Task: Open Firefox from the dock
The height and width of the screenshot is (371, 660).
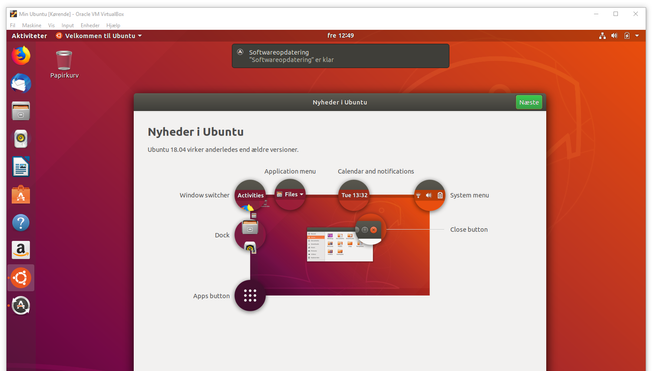Action: tap(21, 56)
